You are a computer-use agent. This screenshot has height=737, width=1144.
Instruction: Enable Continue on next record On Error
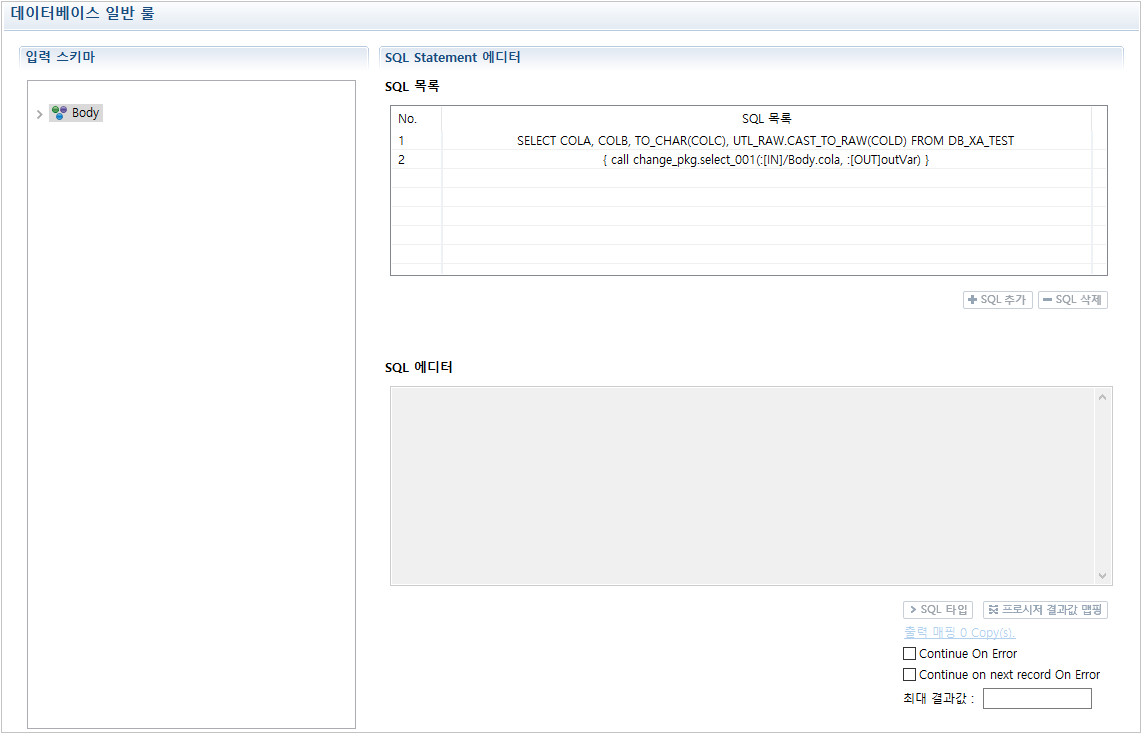point(910,674)
